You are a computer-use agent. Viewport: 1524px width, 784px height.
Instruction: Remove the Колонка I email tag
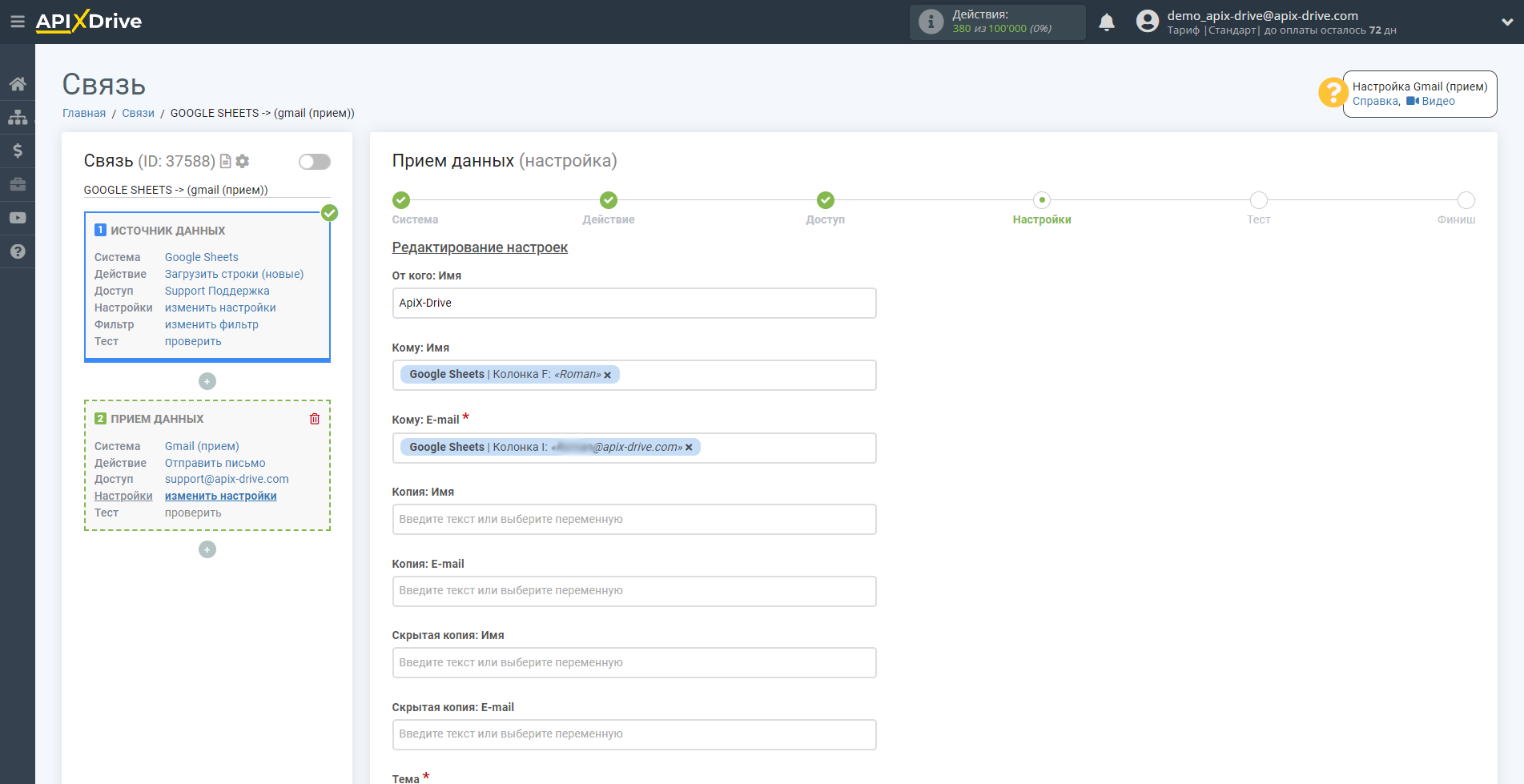tap(689, 448)
